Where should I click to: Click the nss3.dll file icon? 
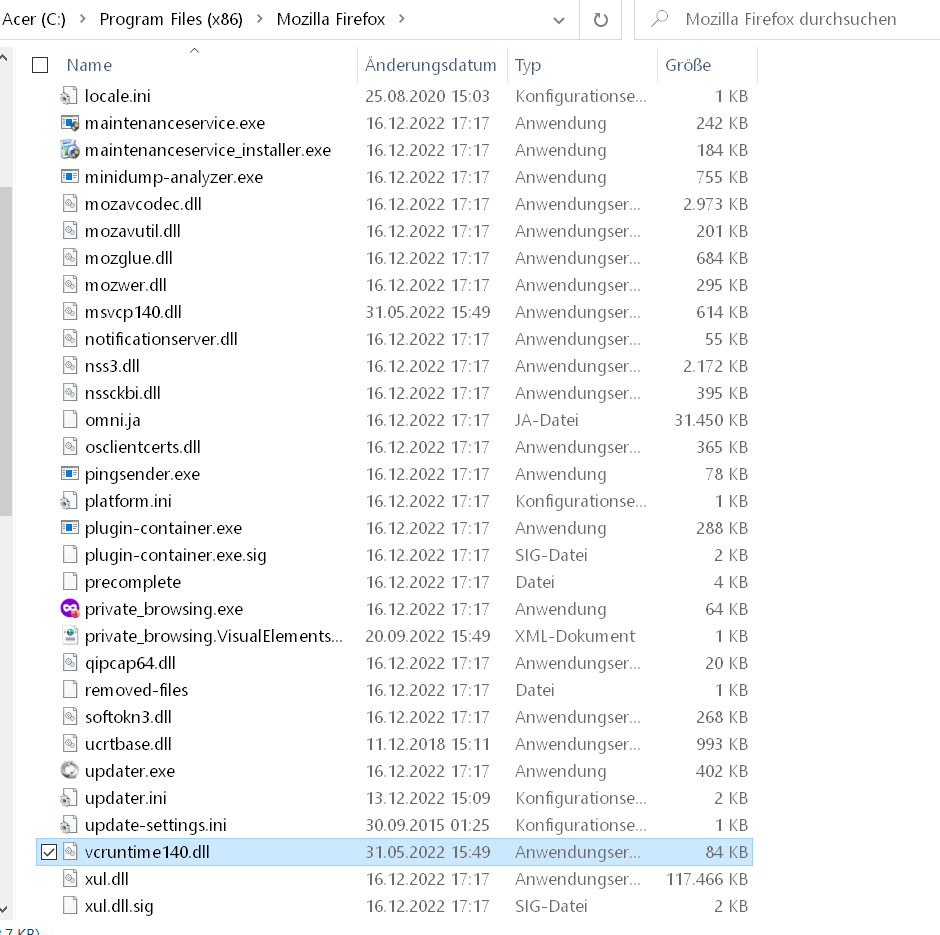click(70, 366)
